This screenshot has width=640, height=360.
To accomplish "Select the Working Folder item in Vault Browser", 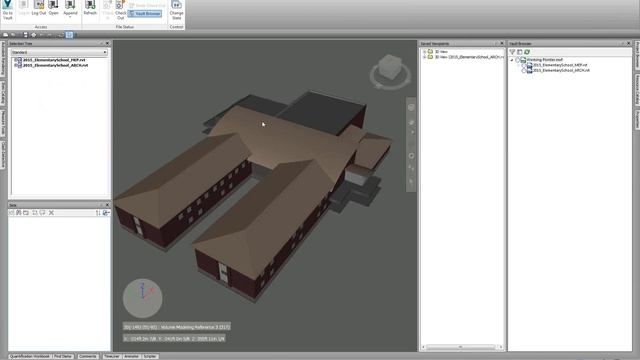I will click(x=544, y=60).
